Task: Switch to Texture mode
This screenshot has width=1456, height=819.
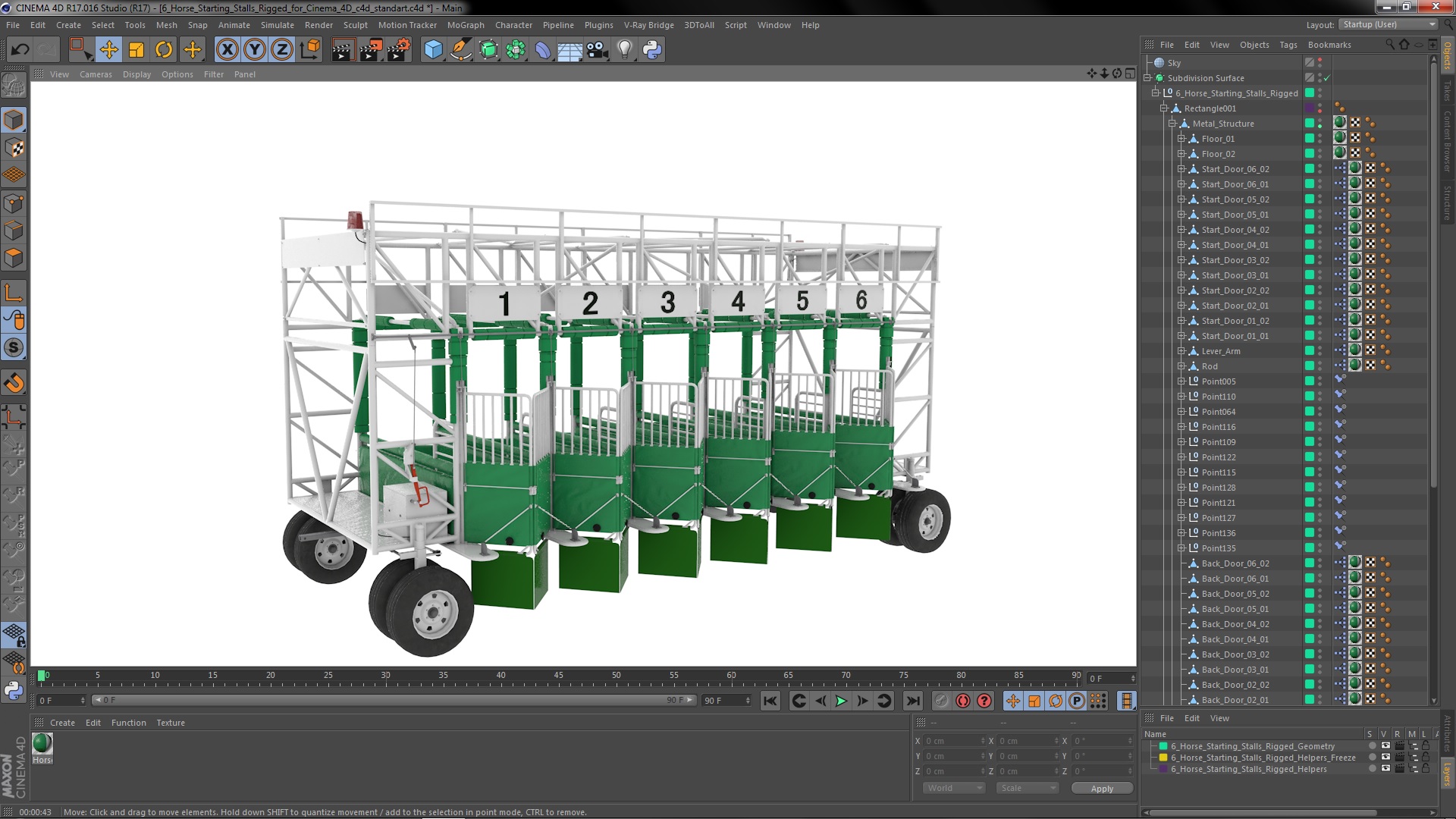Action: (14, 148)
